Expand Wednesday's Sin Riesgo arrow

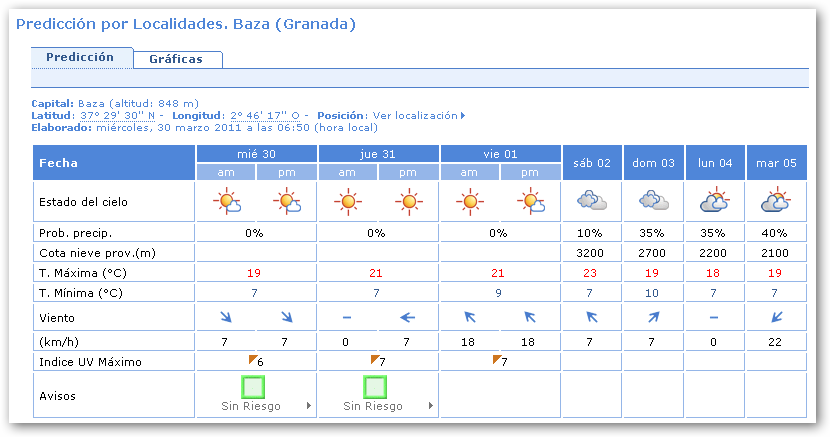coord(309,407)
